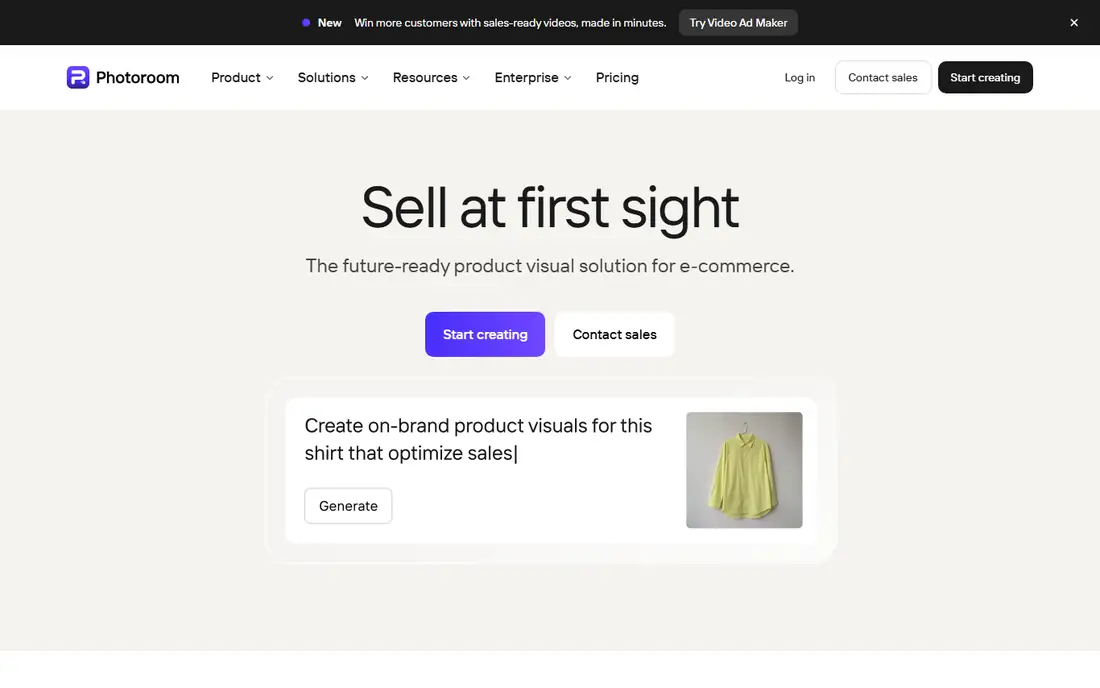Expand the Solutions menu
This screenshot has height=688, width=1100.
coord(333,77)
